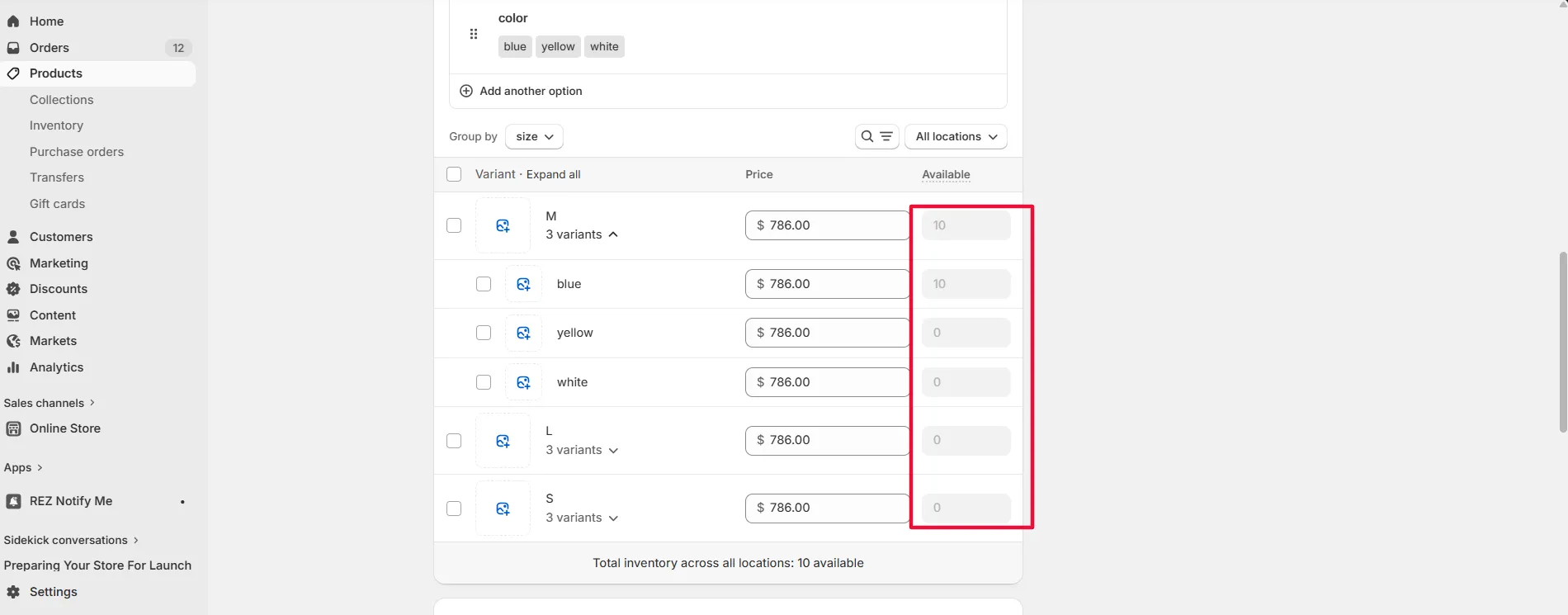1568x615 pixels.
Task: Add image for the white variant
Action: (x=523, y=382)
